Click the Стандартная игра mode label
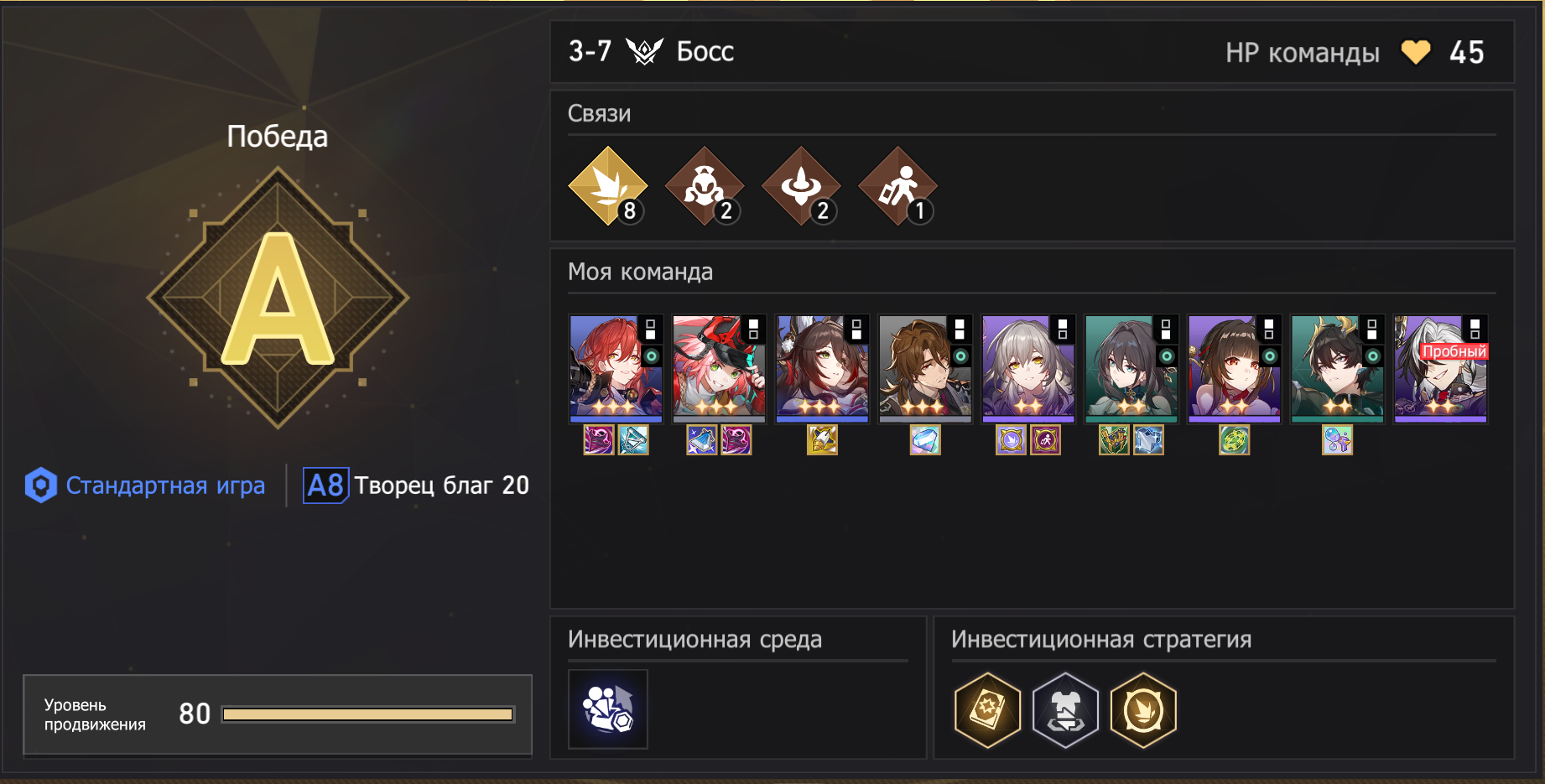Screen dimensions: 1545x784 pos(165,485)
